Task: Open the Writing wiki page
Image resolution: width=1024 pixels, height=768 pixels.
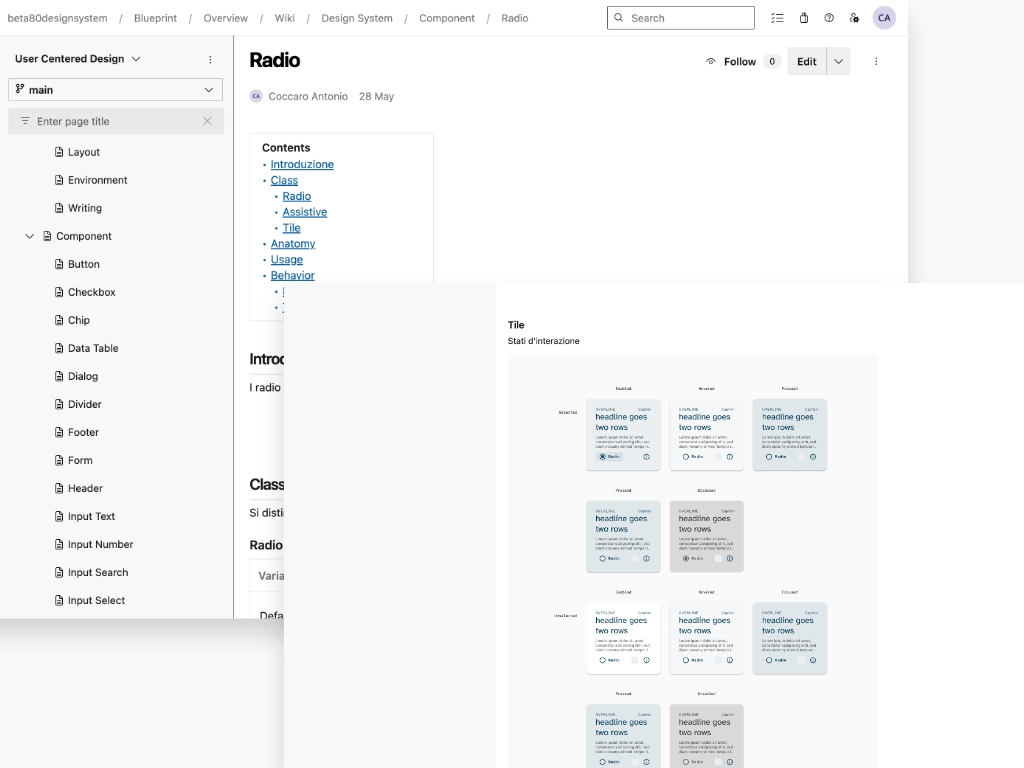Action: pos(85,208)
